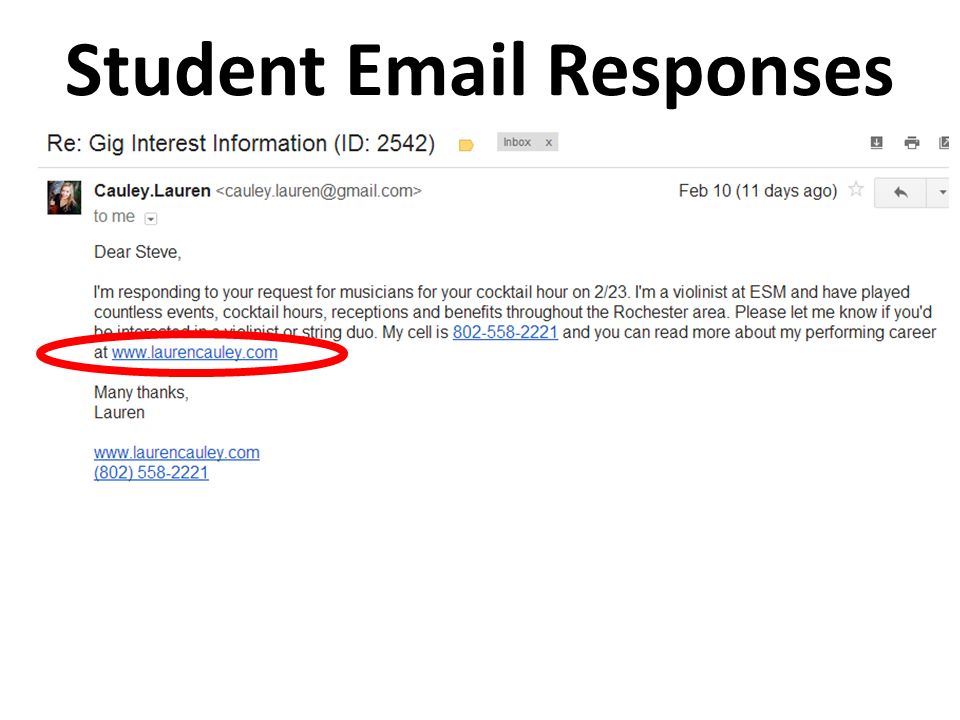Click the yellow importance label marker
Screen dimensions: 960x720
click(x=466, y=145)
